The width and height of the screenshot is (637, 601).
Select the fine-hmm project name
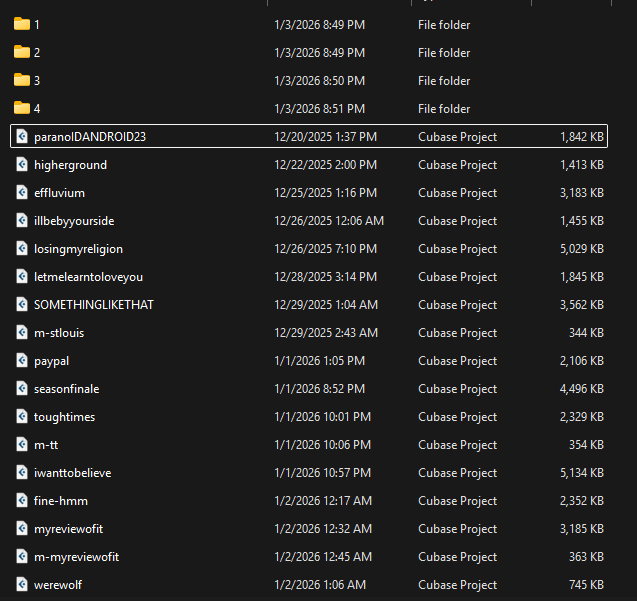point(61,501)
